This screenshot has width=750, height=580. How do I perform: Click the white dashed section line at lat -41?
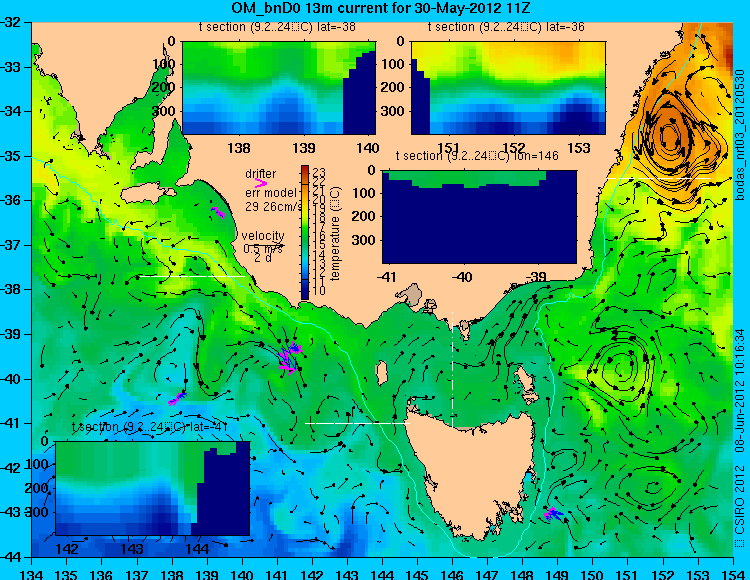coord(357,423)
